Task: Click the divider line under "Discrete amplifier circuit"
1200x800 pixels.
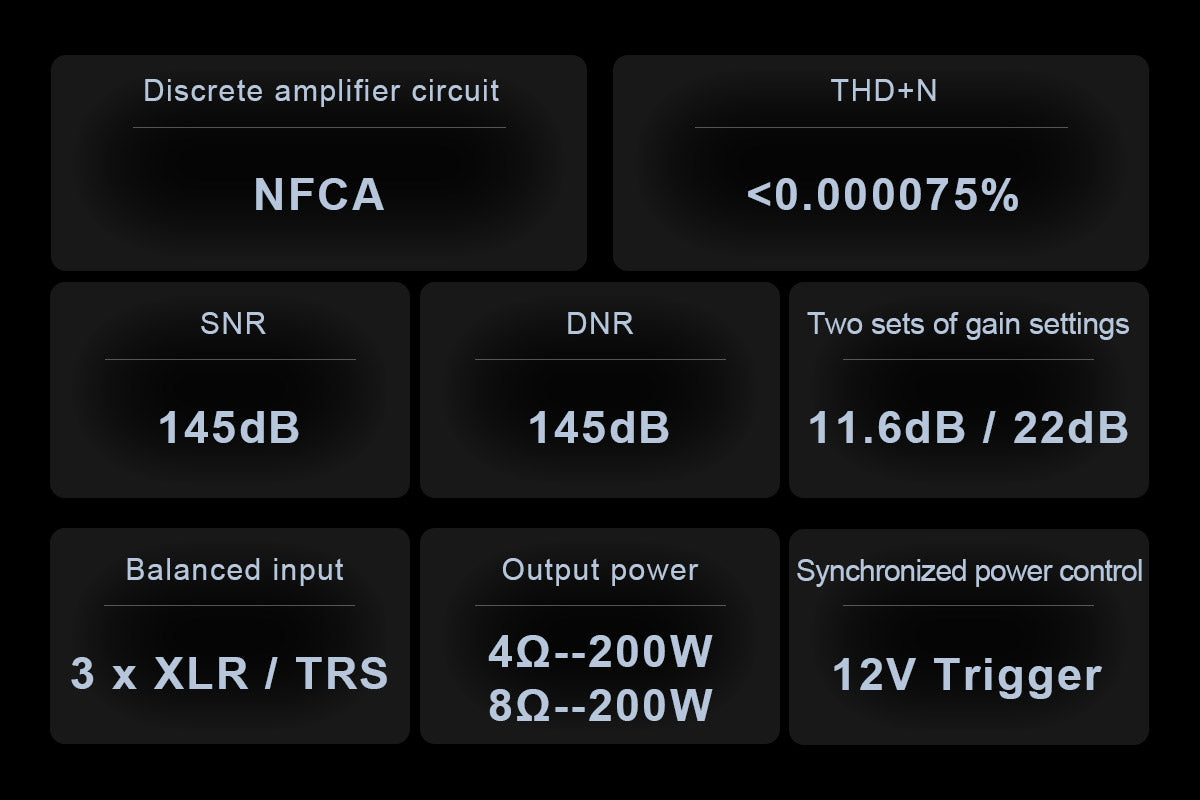Action: (319, 127)
